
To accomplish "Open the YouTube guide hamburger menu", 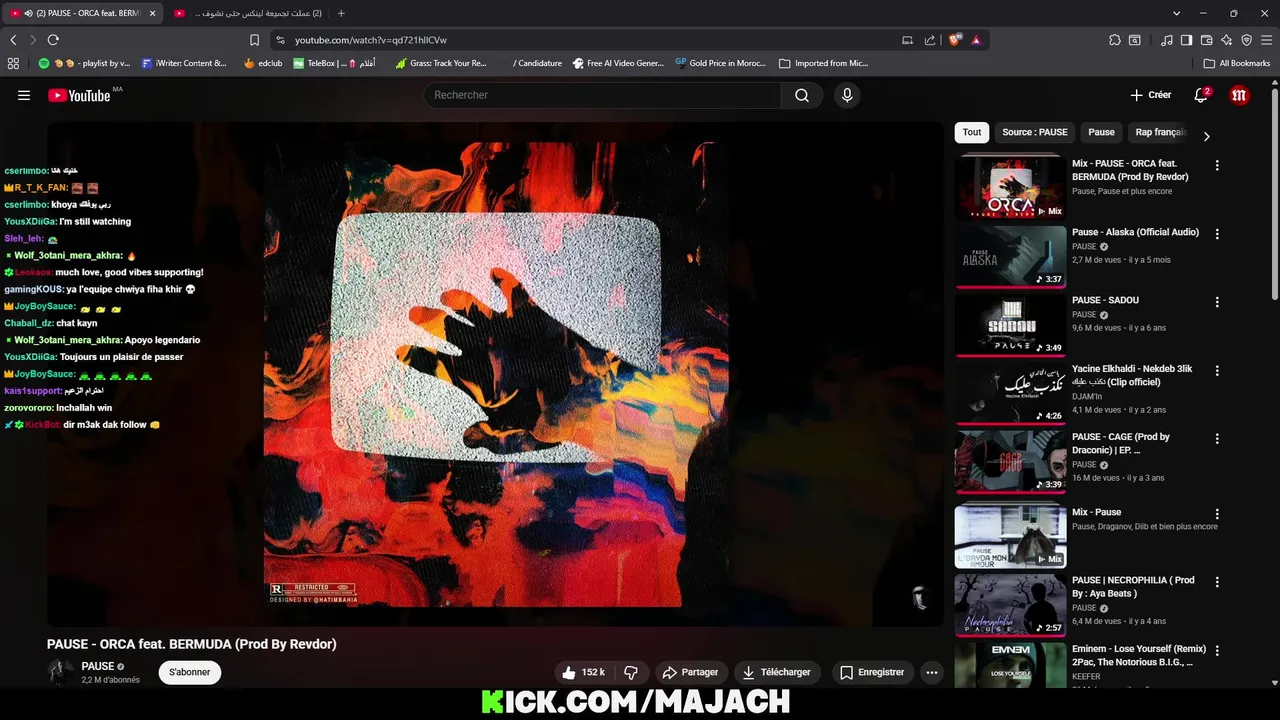I will pos(24,95).
